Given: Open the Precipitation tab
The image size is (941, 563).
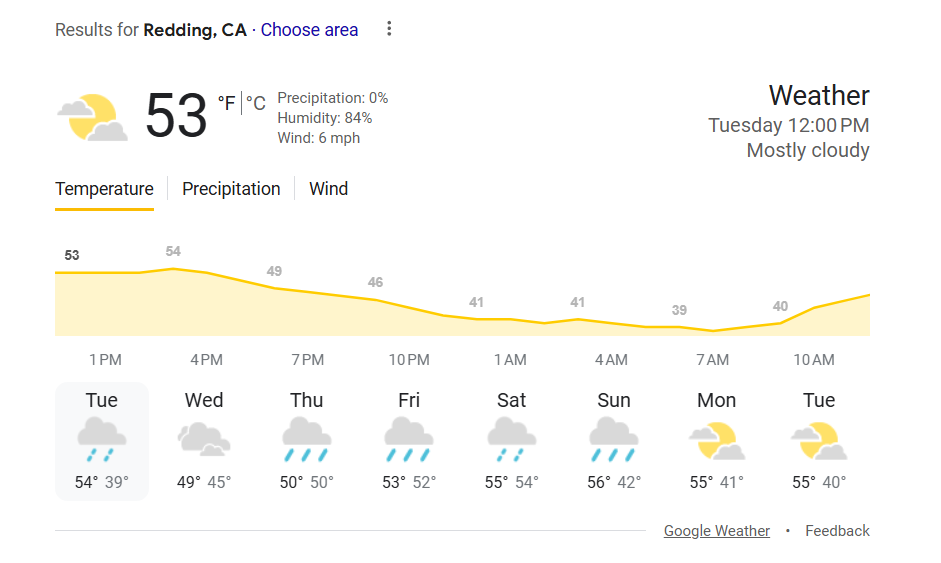Looking at the screenshot, I should 231,189.
